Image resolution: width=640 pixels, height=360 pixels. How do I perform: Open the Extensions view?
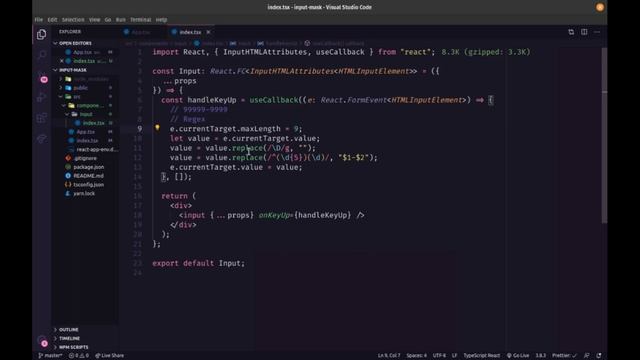pos(41,118)
